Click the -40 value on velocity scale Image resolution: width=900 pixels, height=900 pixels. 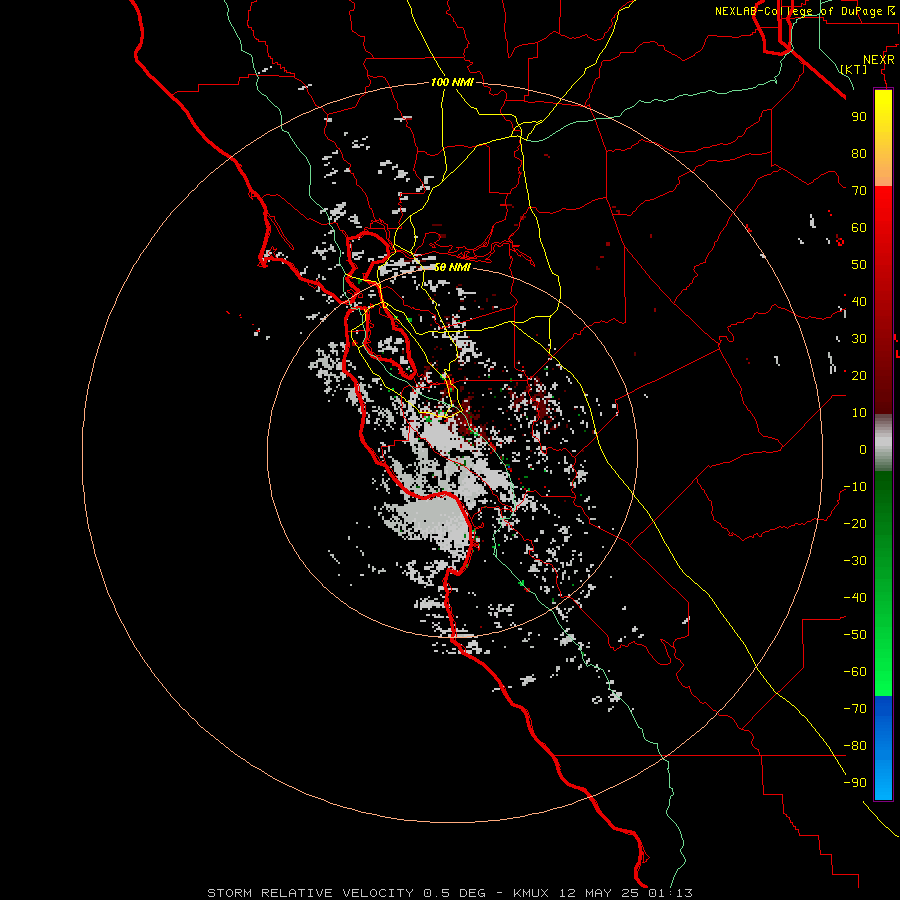[x=855, y=598]
